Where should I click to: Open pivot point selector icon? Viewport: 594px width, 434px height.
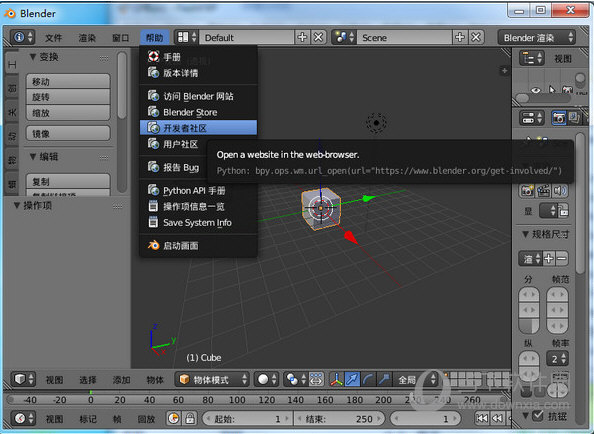coord(296,379)
